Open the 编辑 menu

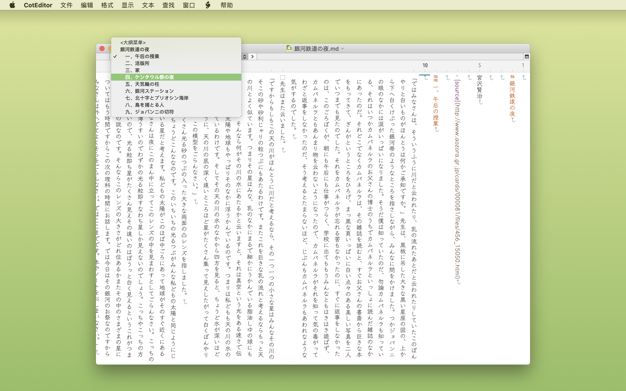pos(87,5)
